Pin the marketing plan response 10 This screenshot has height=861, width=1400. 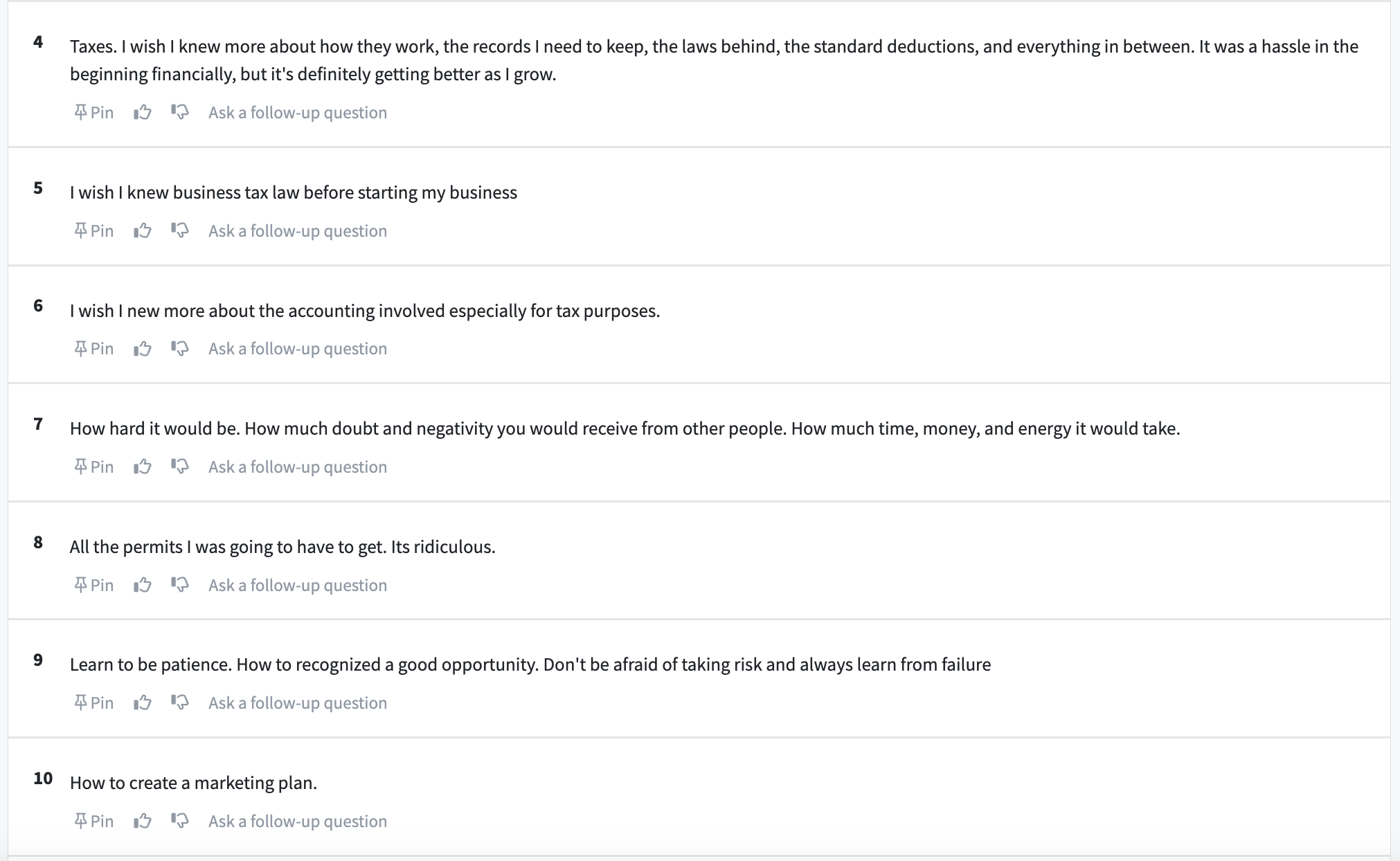point(94,821)
